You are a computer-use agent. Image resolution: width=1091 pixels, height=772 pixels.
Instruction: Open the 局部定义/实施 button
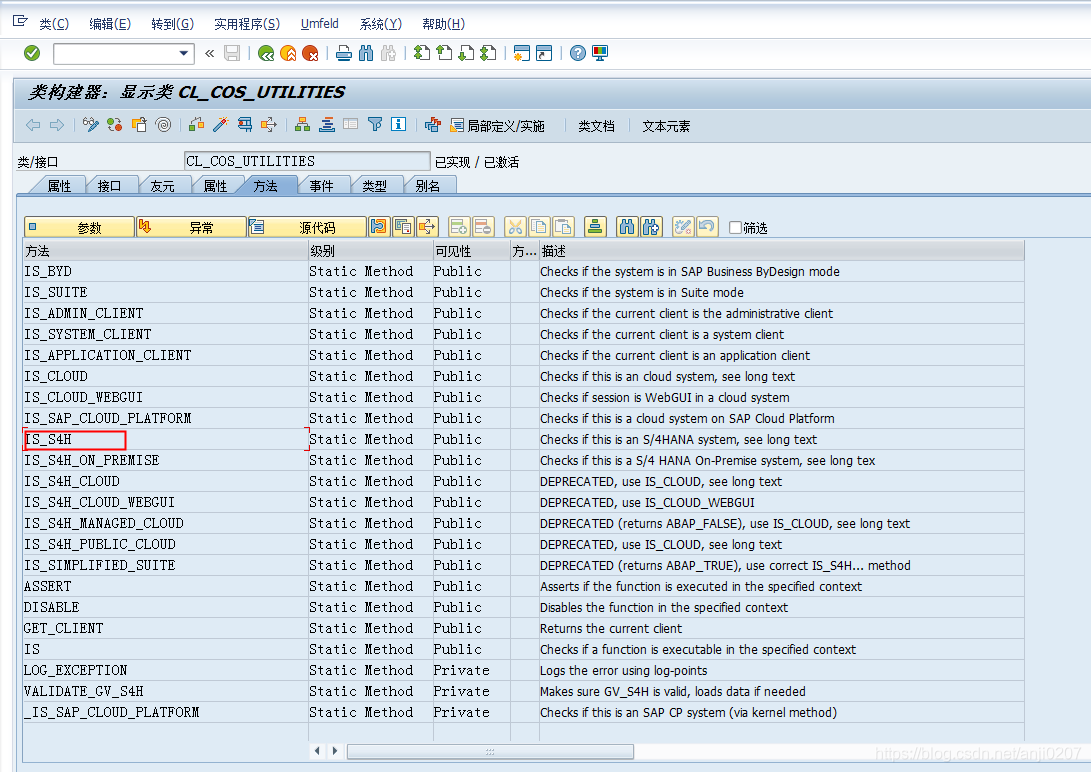(x=497, y=126)
